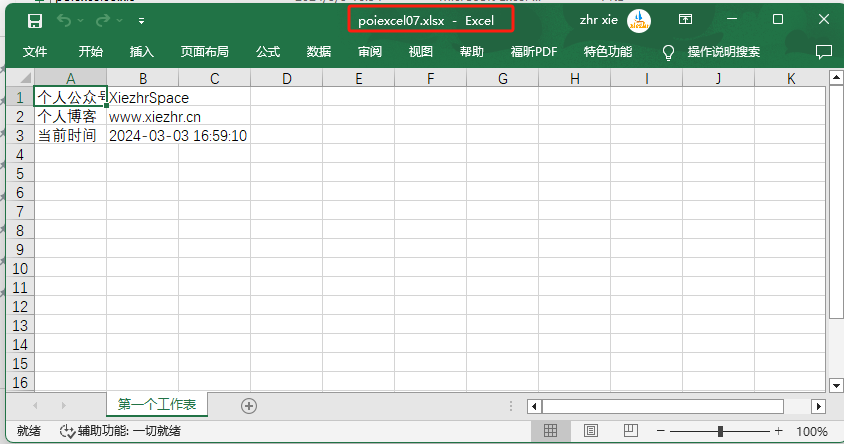
Task: Select the 第一个工作表 sheet tab
Action: click(x=157, y=404)
